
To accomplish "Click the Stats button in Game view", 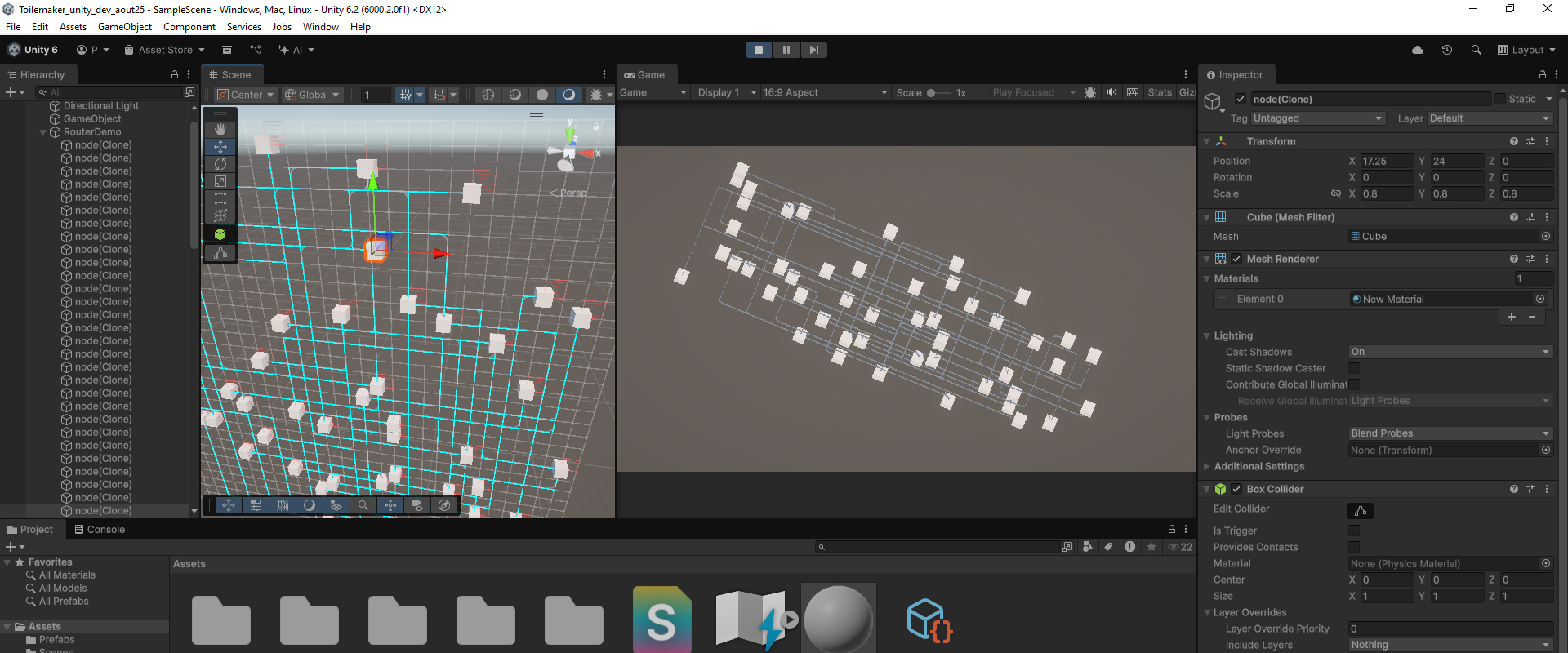I will point(1160,92).
